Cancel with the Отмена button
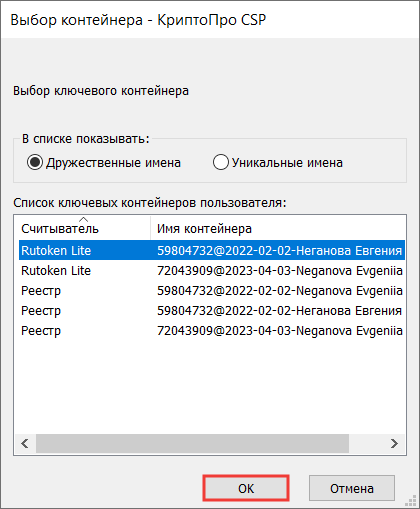 (x=352, y=488)
